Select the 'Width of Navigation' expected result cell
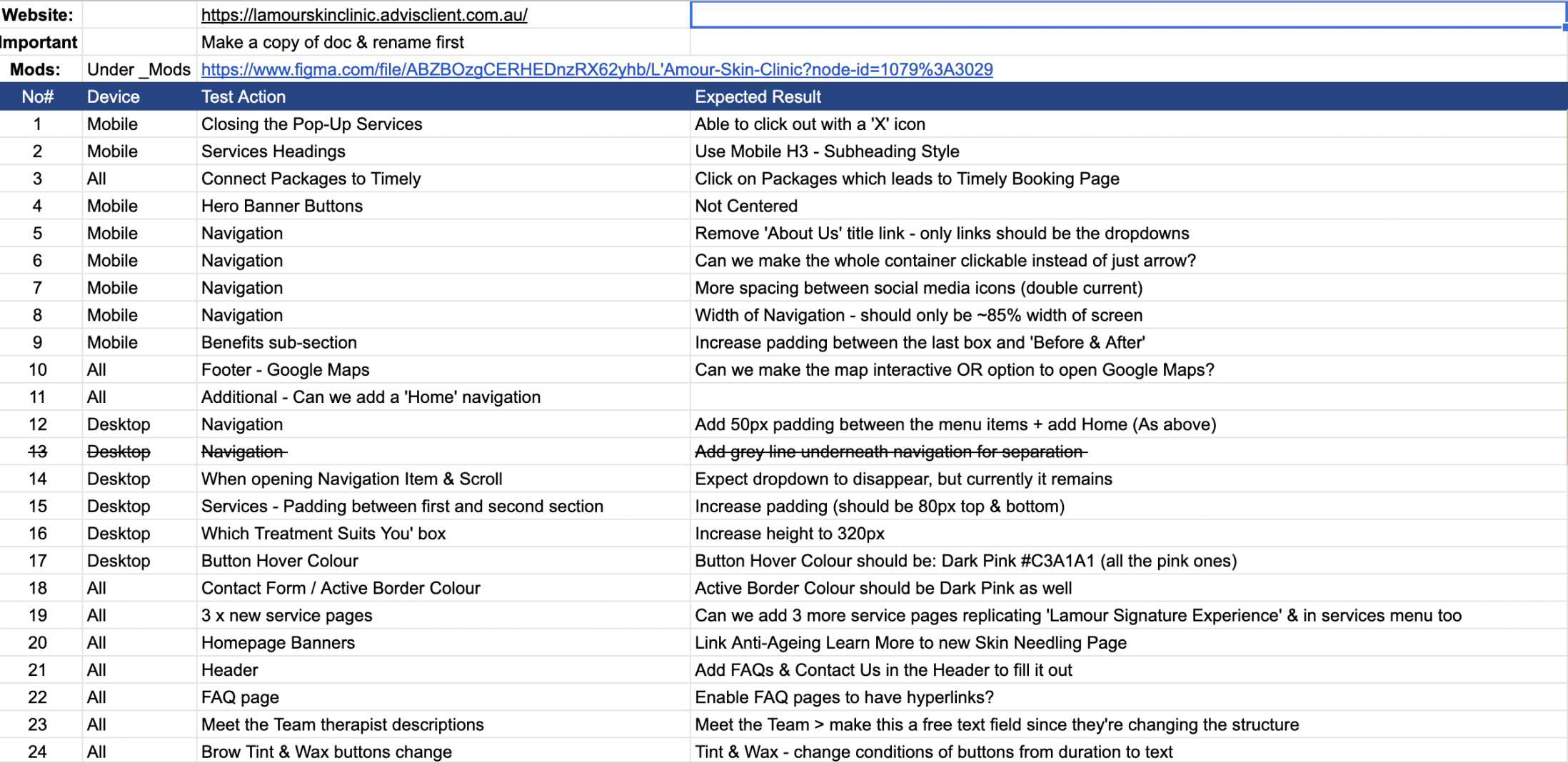This screenshot has height=763, width=1568. (1128, 315)
